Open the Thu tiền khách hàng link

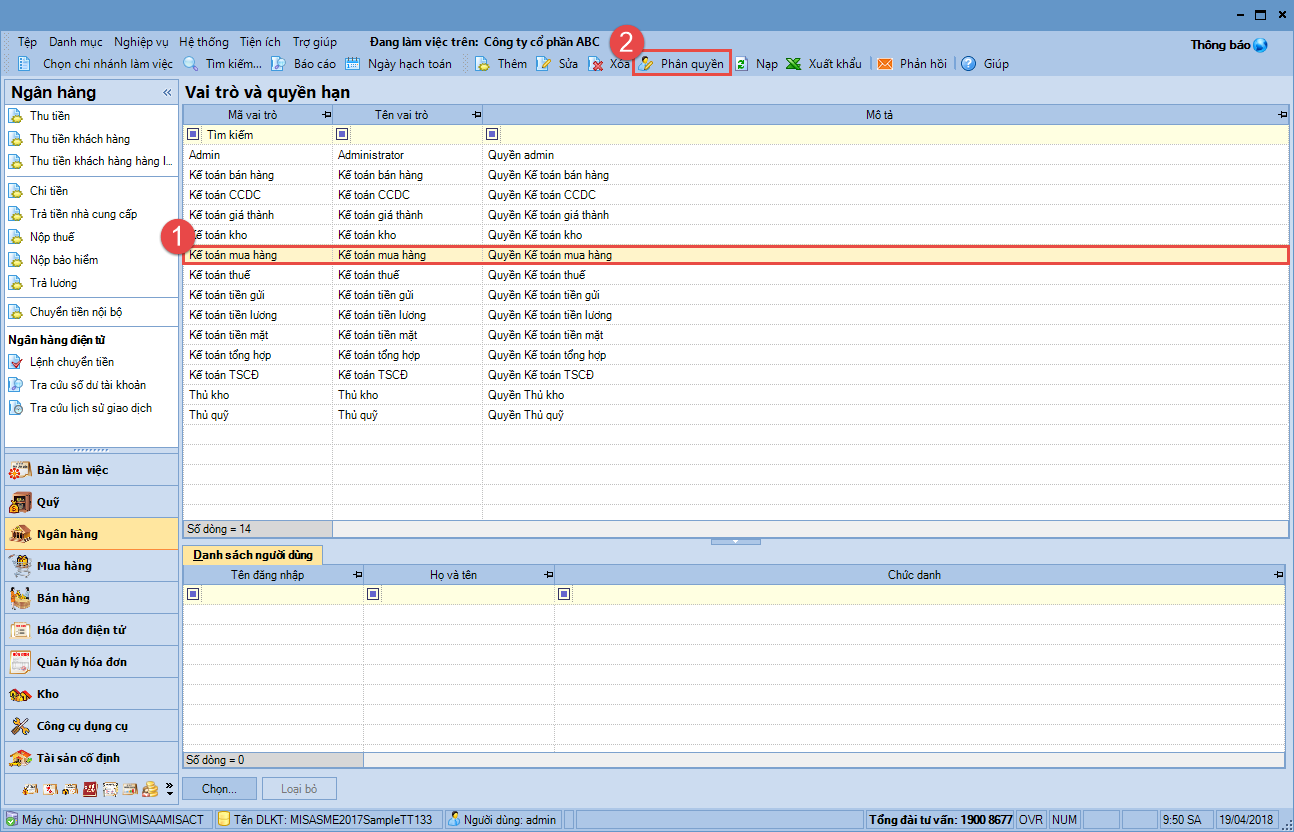coord(80,139)
